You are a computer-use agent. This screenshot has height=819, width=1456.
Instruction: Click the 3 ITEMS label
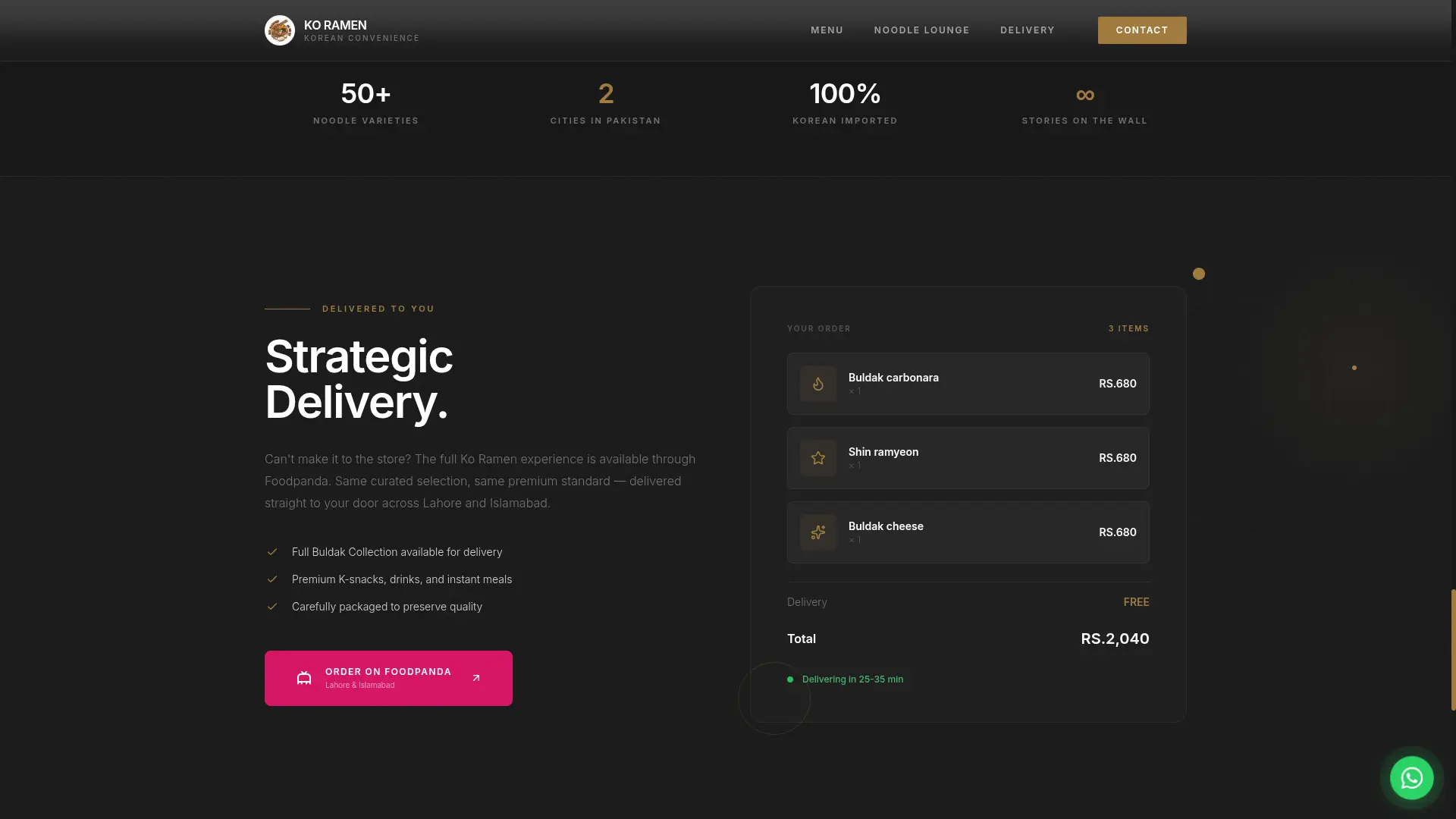pyautogui.click(x=1128, y=328)
